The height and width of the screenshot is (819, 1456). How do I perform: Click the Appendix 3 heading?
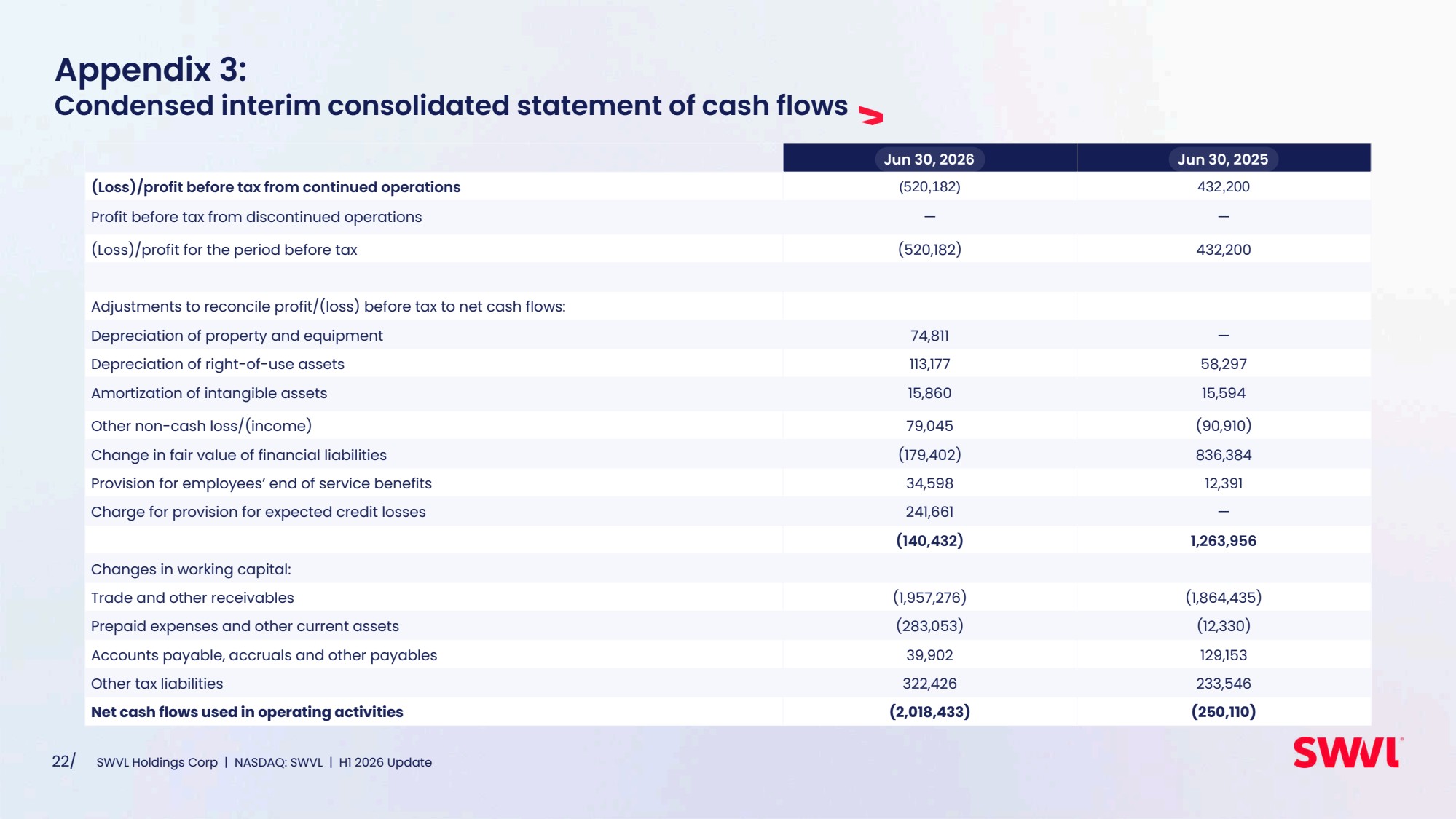pos(151,70)
